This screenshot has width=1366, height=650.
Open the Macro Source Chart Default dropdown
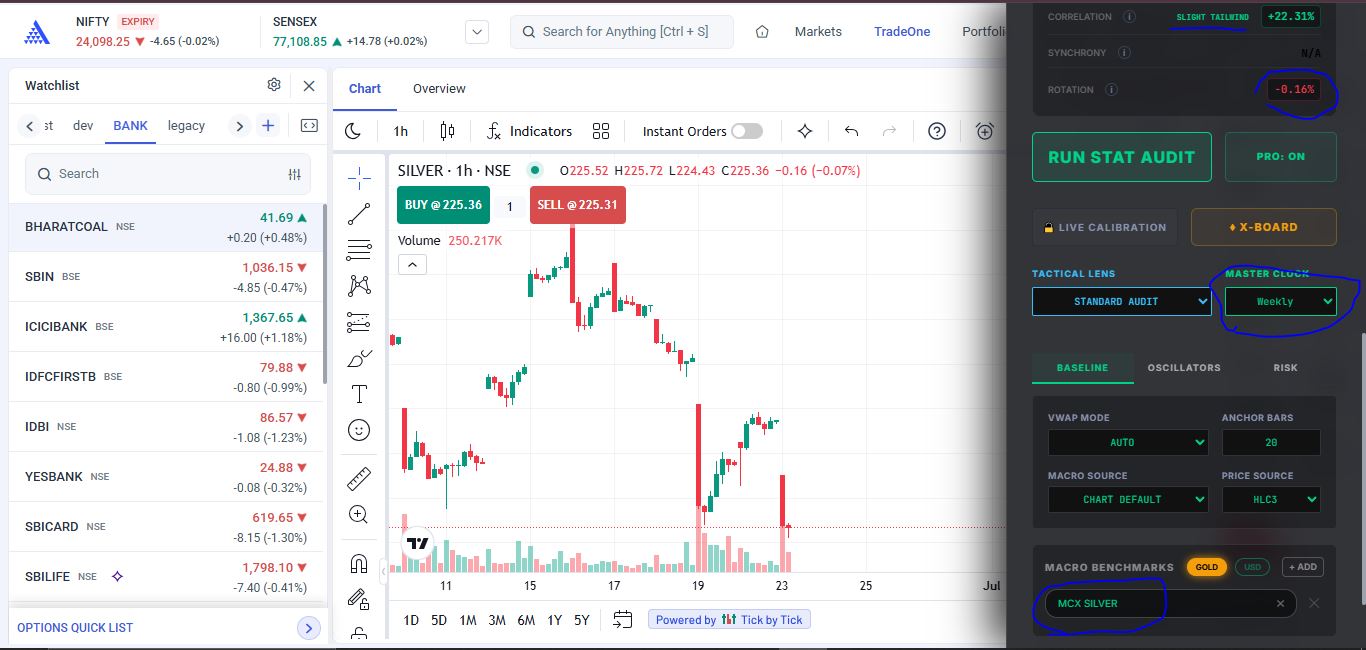pos(1128,499)
